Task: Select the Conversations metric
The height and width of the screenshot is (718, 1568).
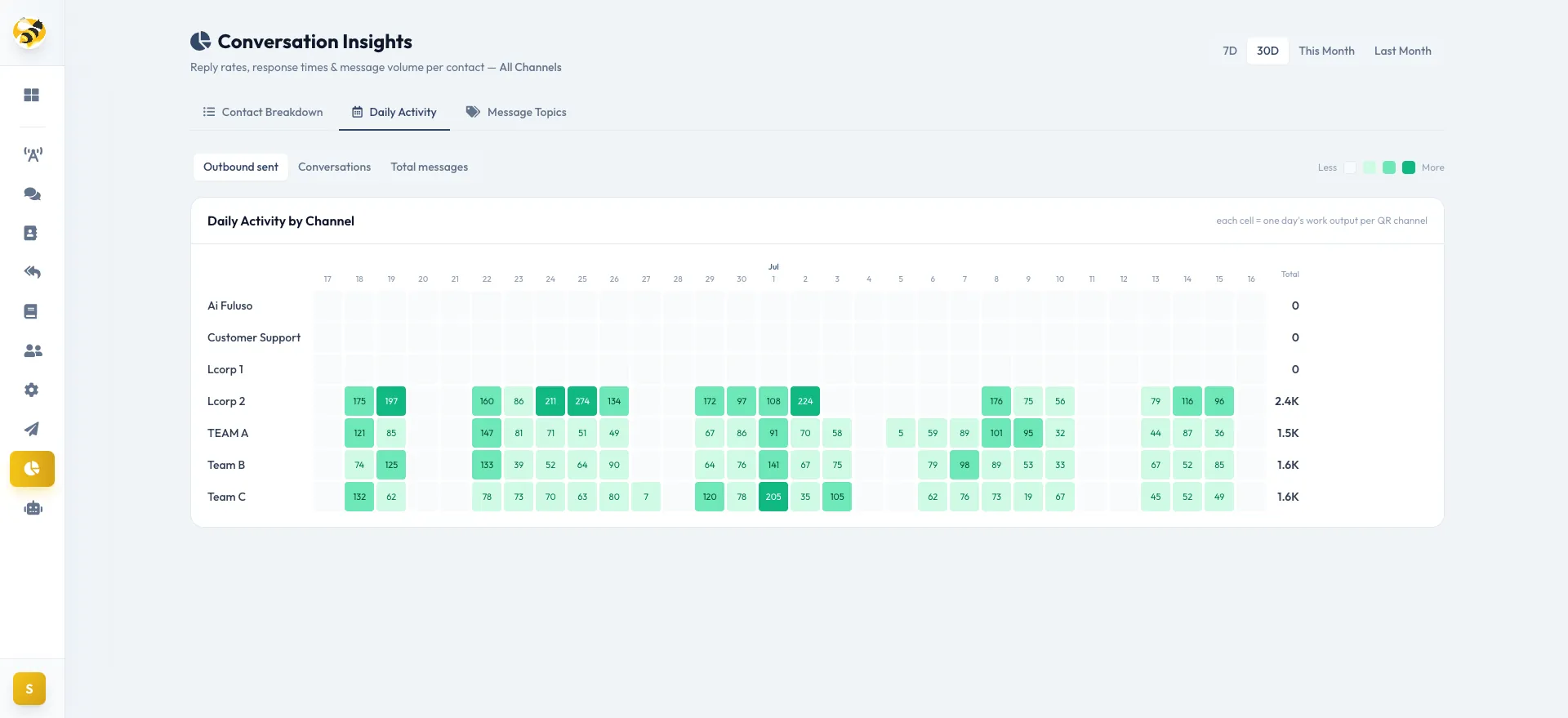Action: click(334, 167)
